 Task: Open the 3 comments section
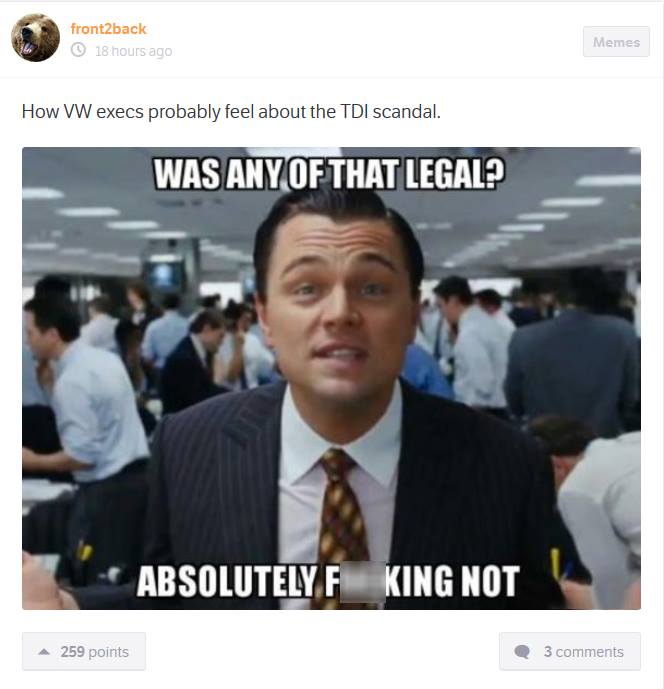click(570, 651)
